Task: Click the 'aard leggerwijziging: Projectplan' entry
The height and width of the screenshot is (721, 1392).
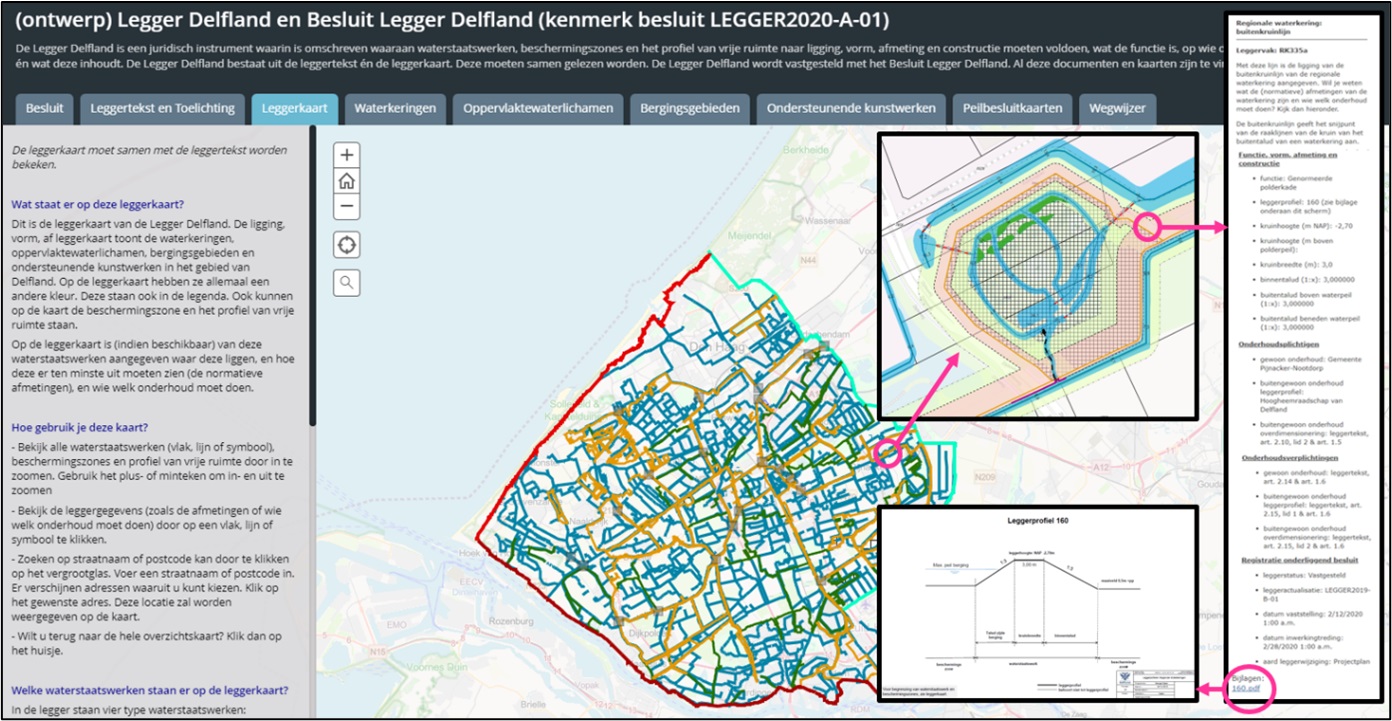Action: click(x=1315, y=661)
